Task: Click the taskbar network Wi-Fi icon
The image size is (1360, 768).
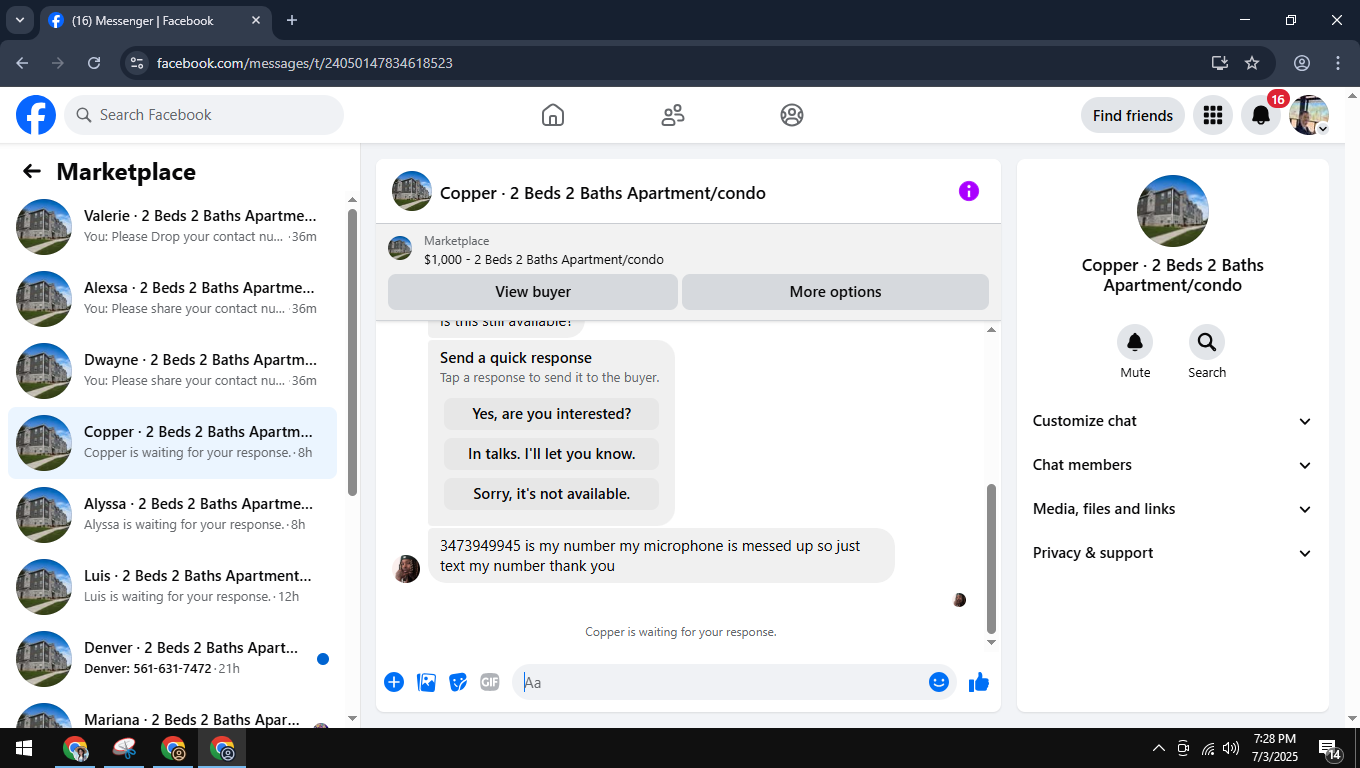Action: click(x=1208, y=748)
